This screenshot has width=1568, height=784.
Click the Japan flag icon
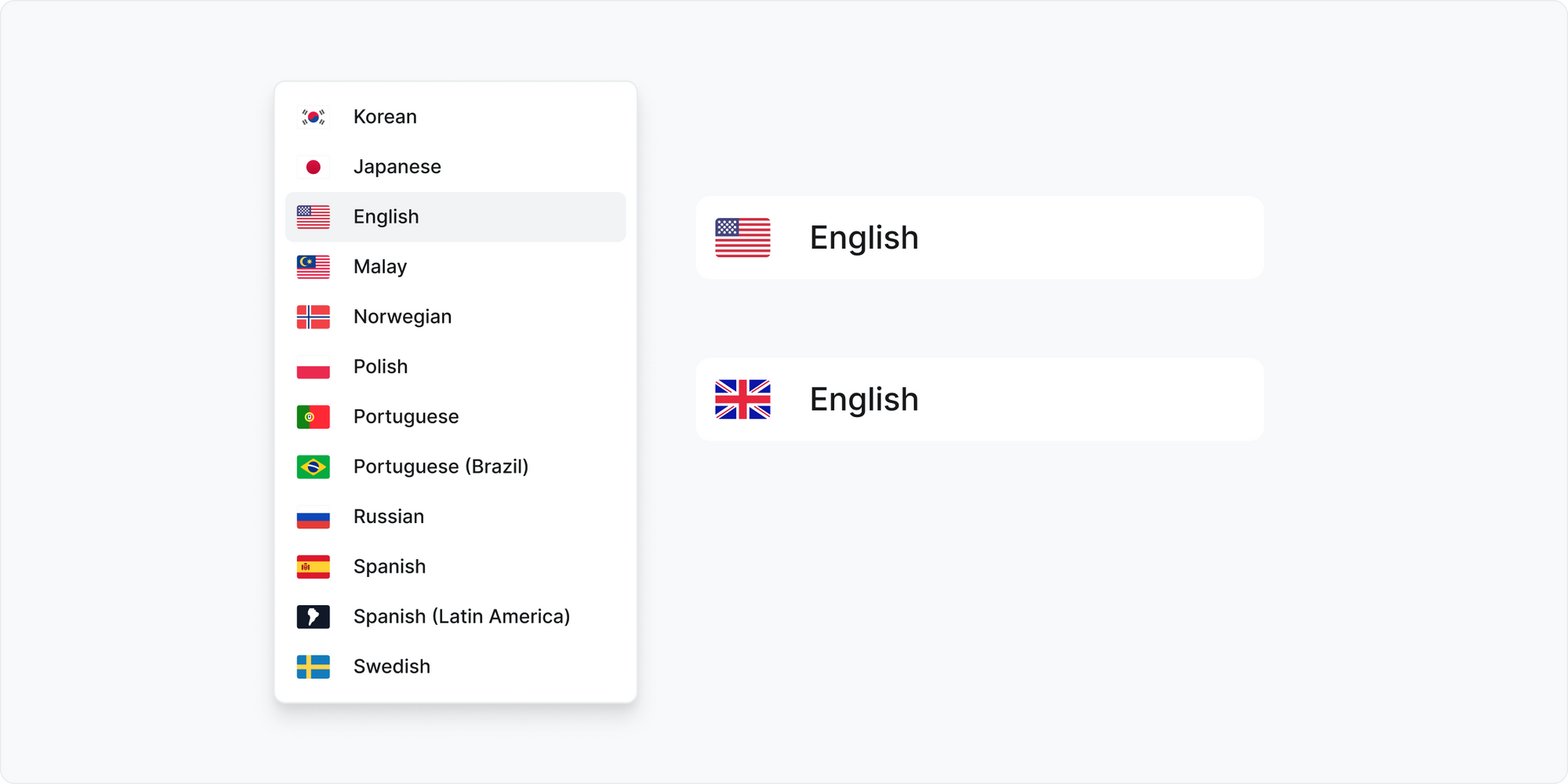(313, 167)
